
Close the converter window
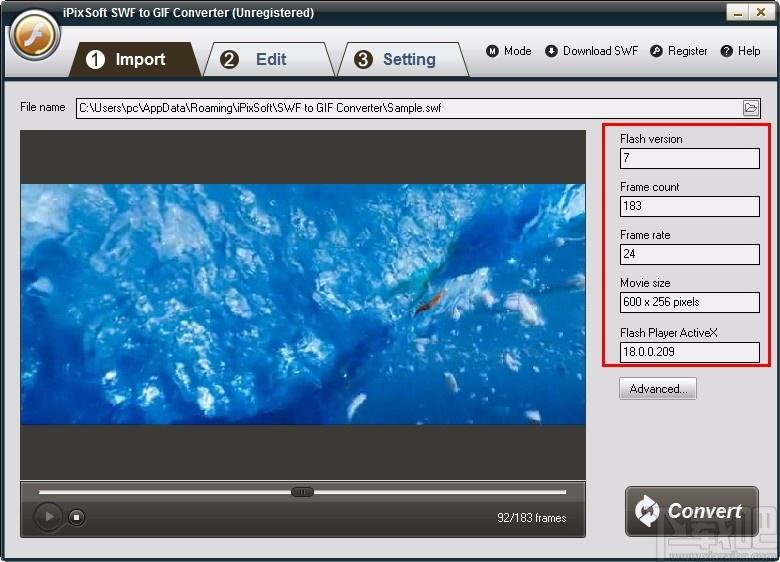[x=761, y=12]
